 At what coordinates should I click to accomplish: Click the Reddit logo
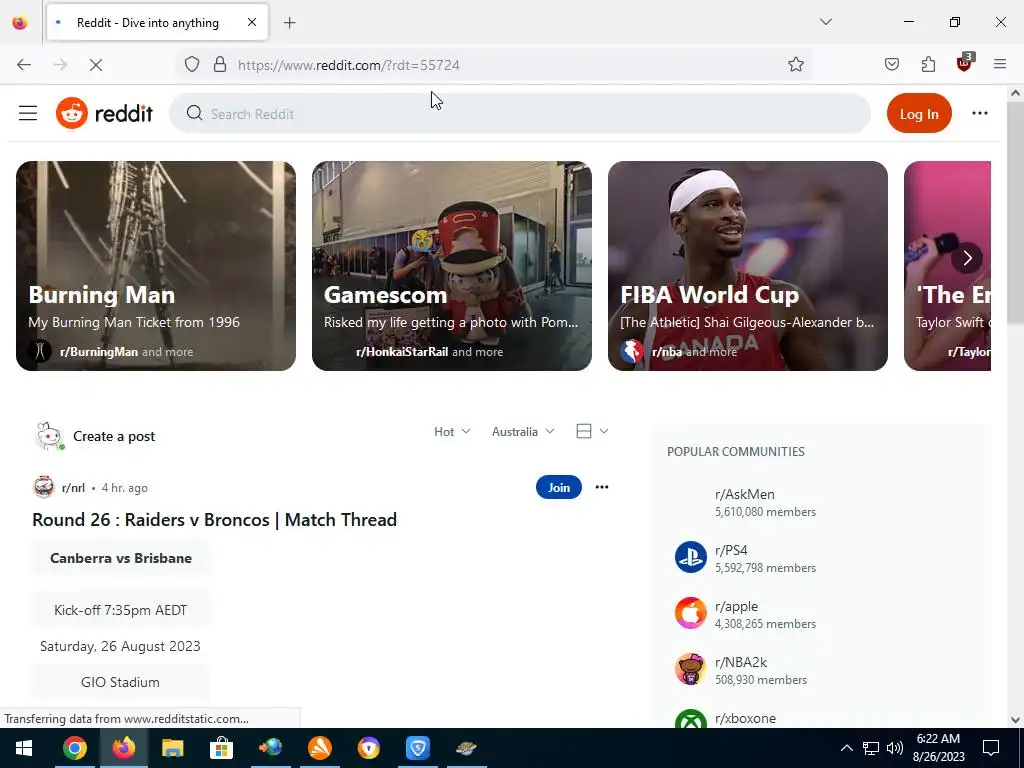(x=104, y=113)
